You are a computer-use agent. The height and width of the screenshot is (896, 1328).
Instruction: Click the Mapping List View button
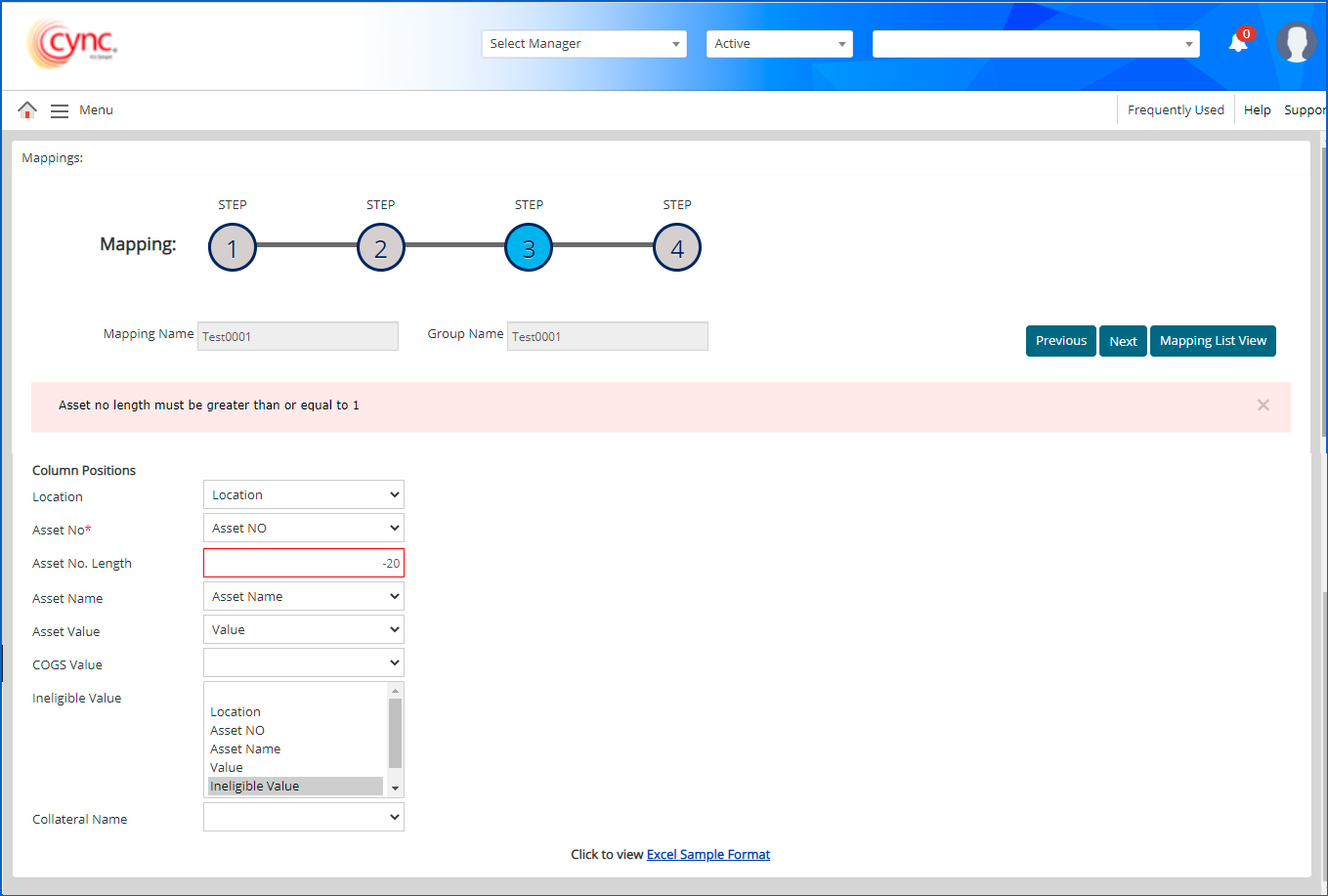(x=1212, y=341)
